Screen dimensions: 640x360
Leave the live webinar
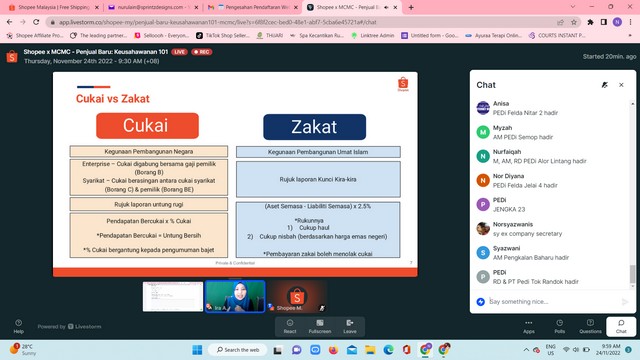point(350,327)
